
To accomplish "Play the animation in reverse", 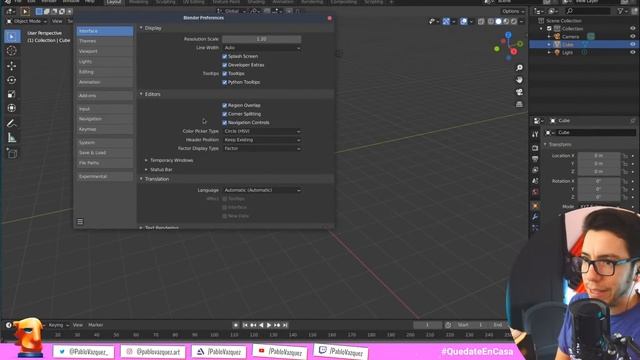I will [x=261, y=325].
